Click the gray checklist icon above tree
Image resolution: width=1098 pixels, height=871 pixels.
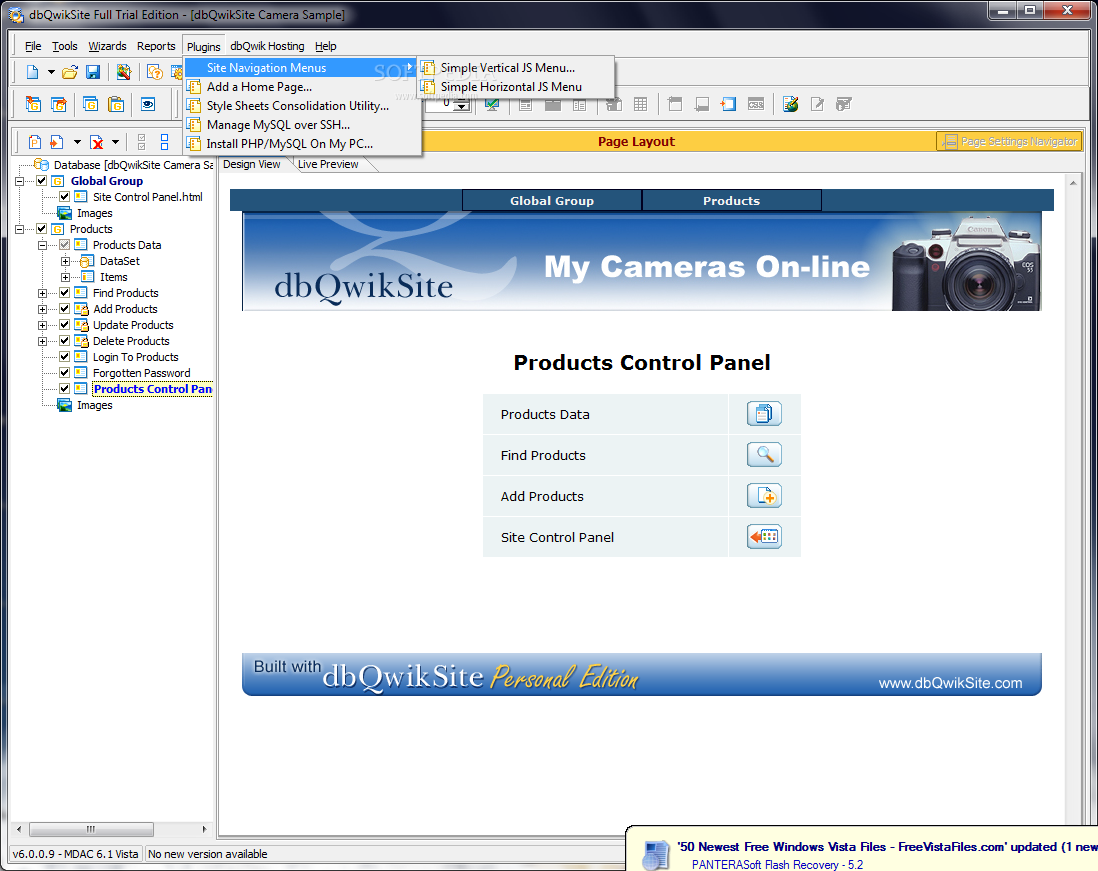click(x=141, y=142)
